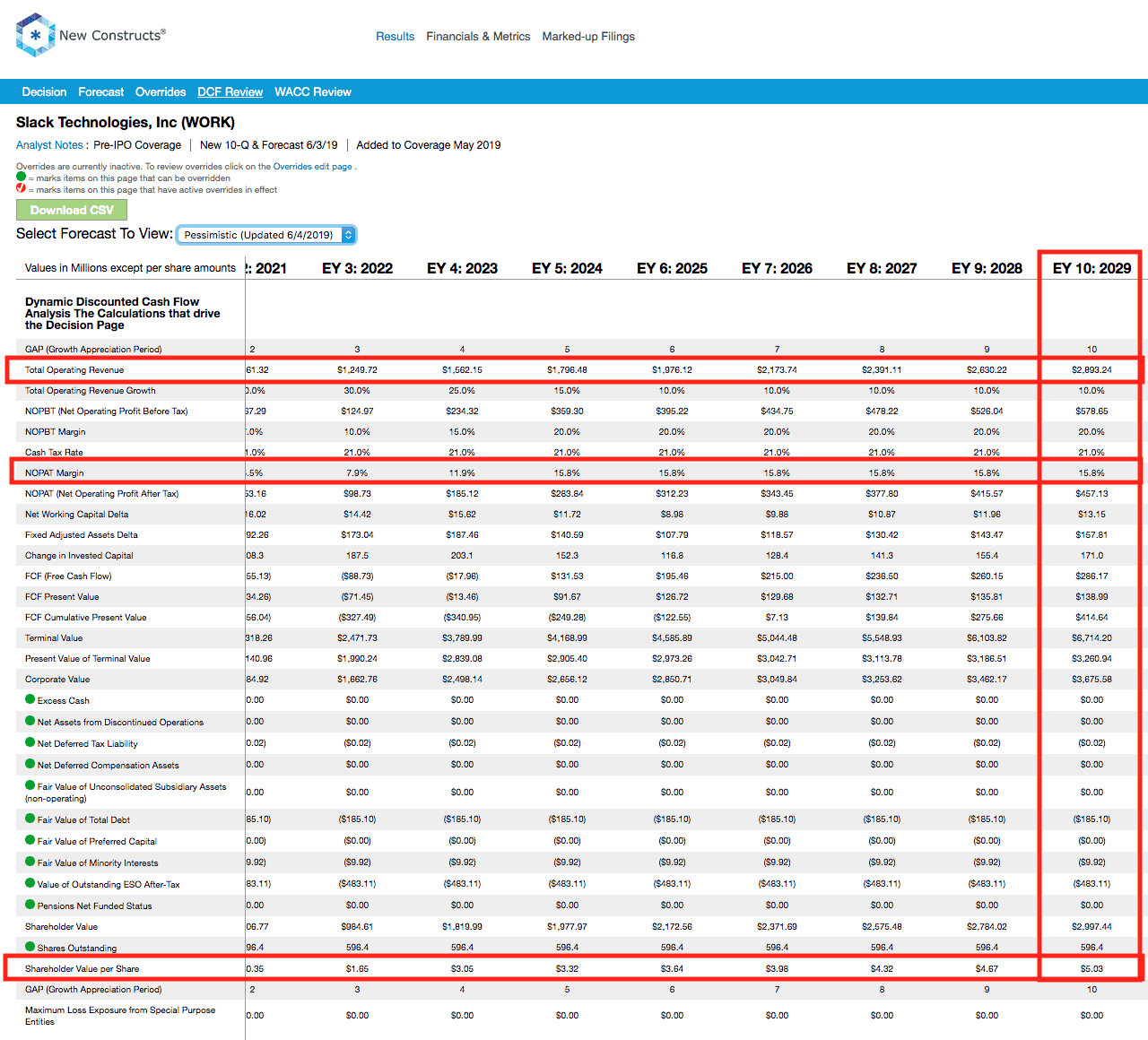Click the $3,260.94 present value of terminal value
Viewport: 1148px width, 1040px height.
(1091, 659)
